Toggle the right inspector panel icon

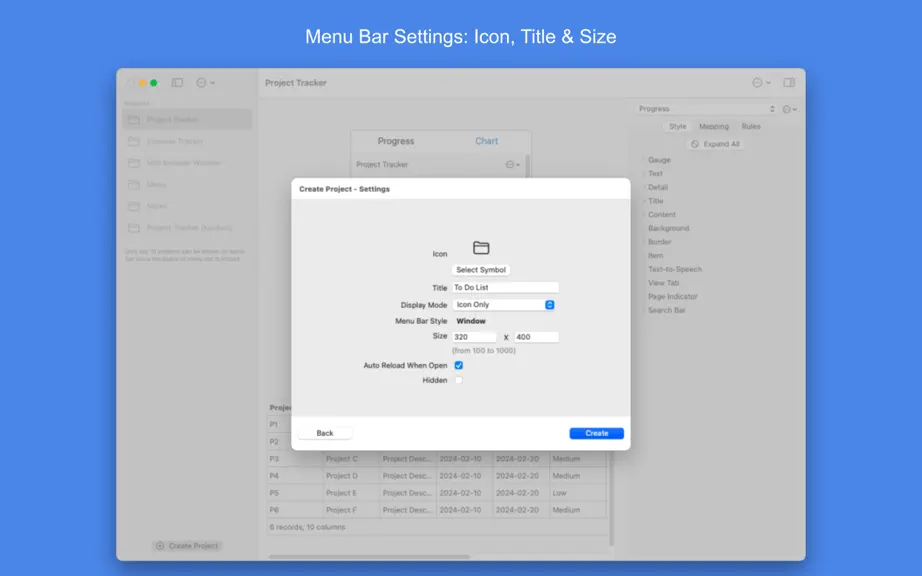point(789,83)
